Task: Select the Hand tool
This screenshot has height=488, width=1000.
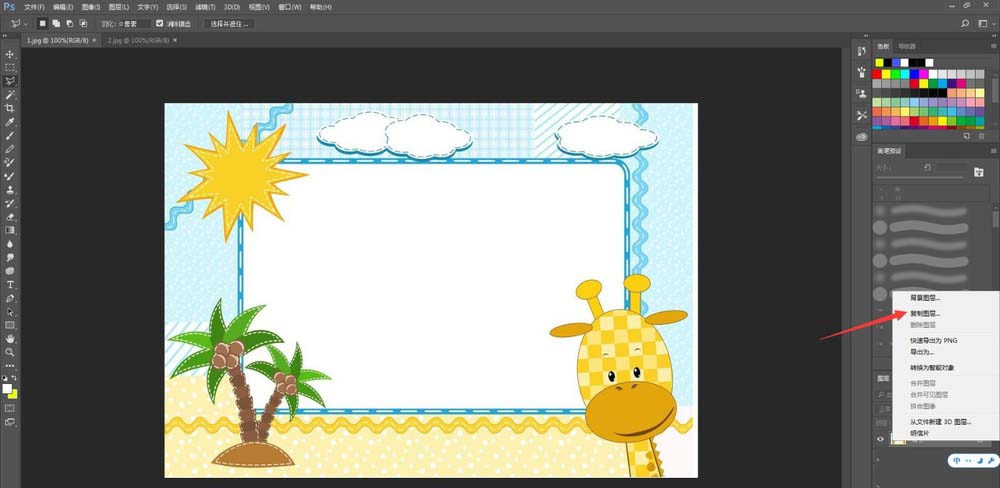Action: [10, 339]
